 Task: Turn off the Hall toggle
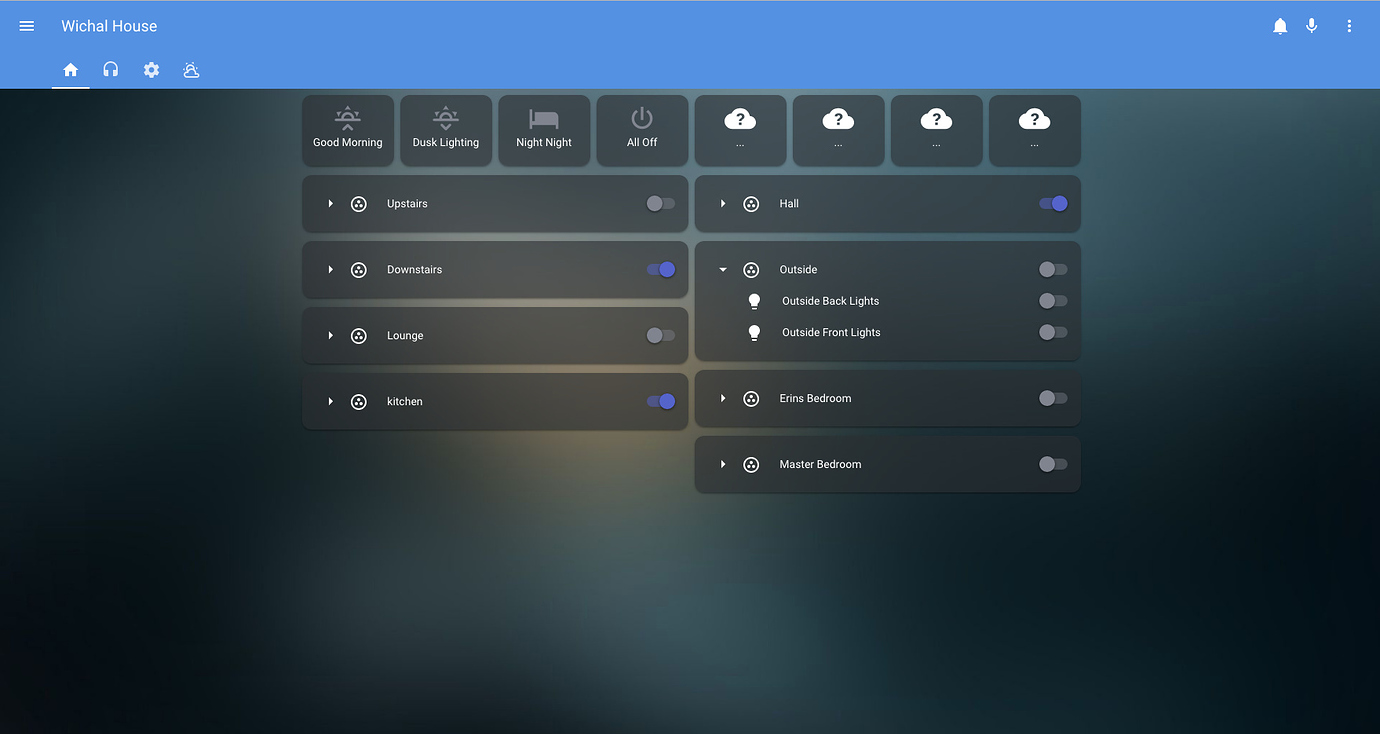coord(1053,203)
